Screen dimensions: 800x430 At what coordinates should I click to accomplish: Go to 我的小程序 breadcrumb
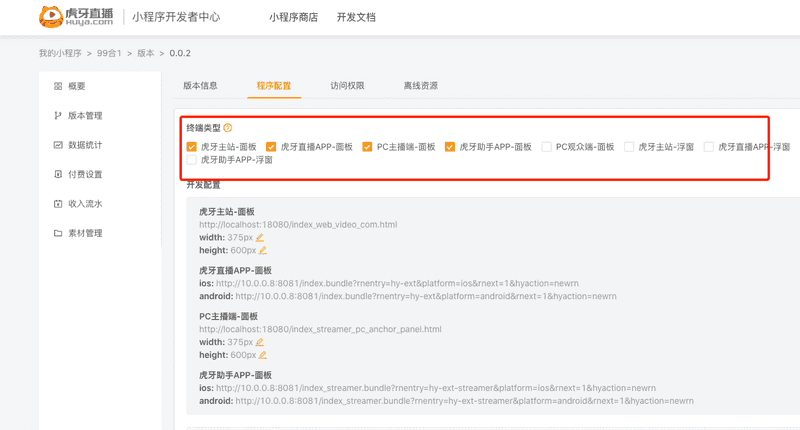(x=60, y=54)
